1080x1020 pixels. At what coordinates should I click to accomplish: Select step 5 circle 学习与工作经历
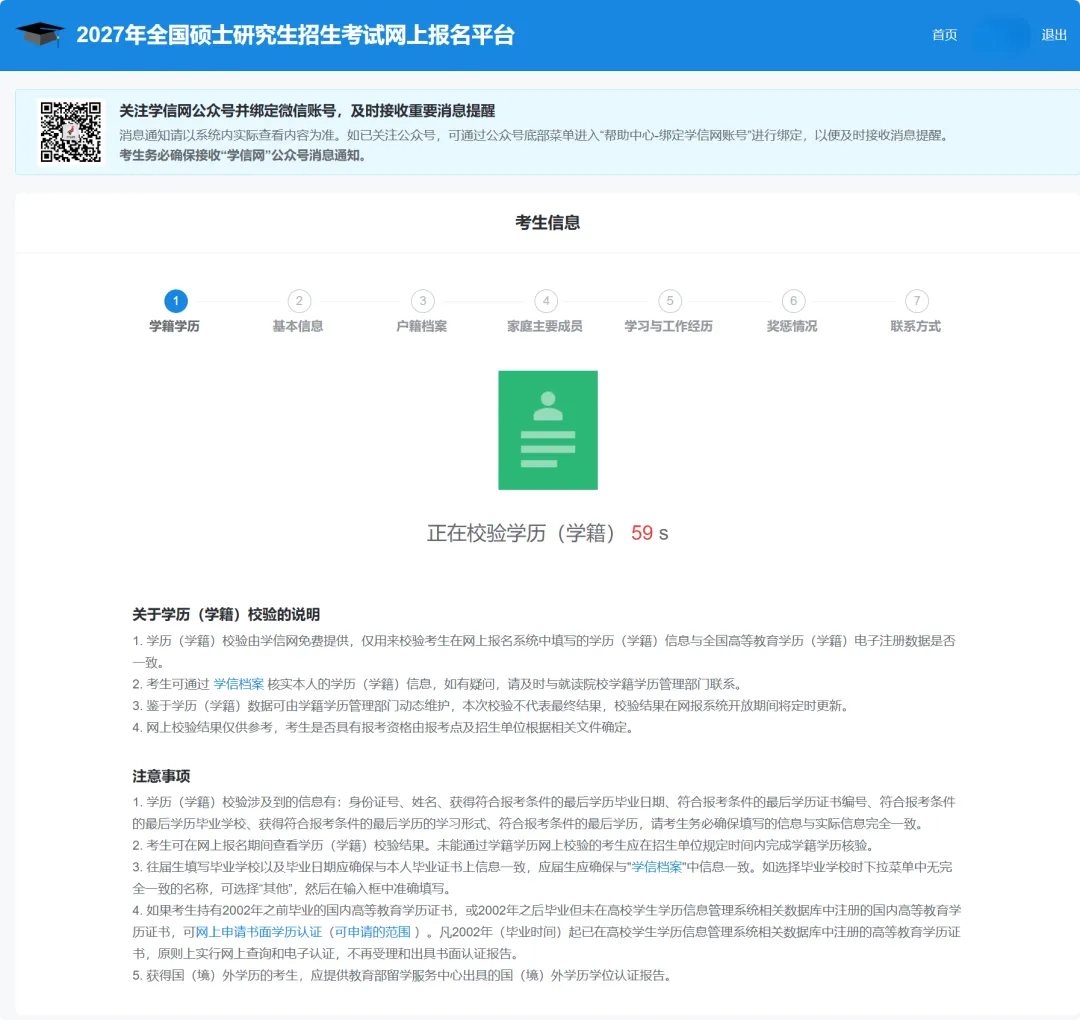point(669,301)
